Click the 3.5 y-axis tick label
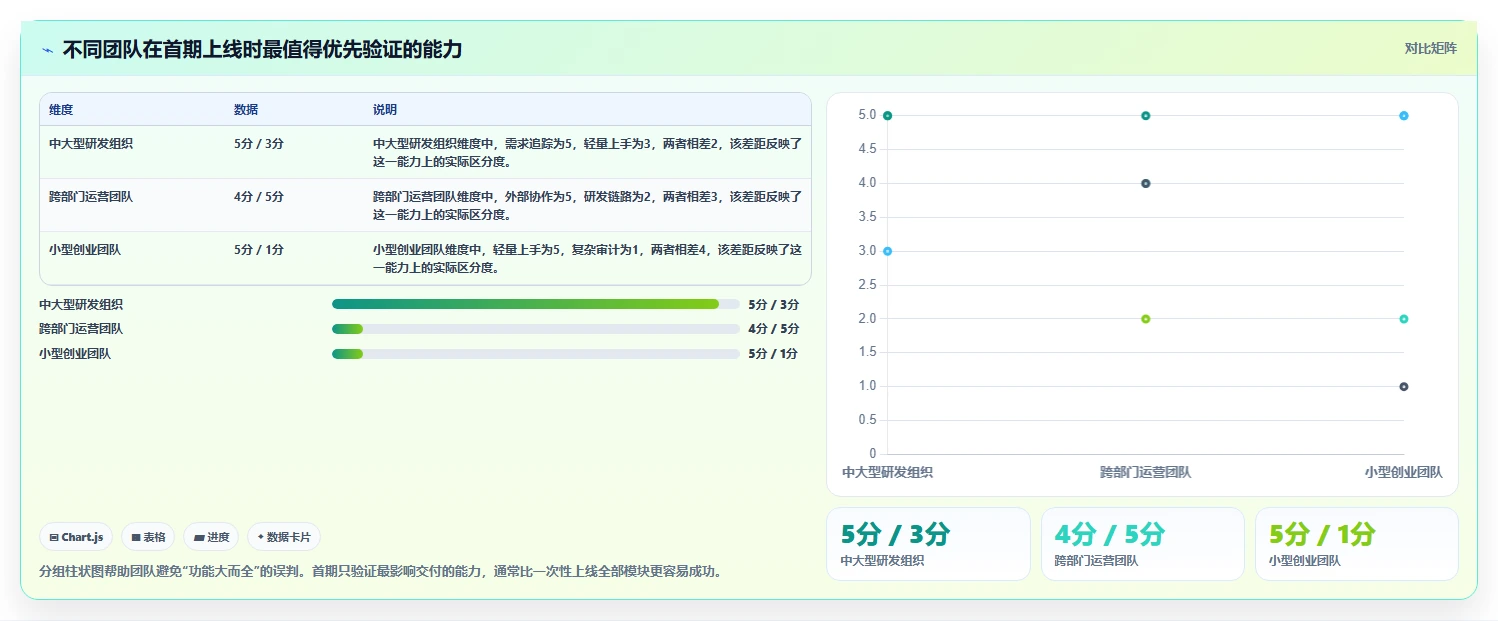 point(867,217)
